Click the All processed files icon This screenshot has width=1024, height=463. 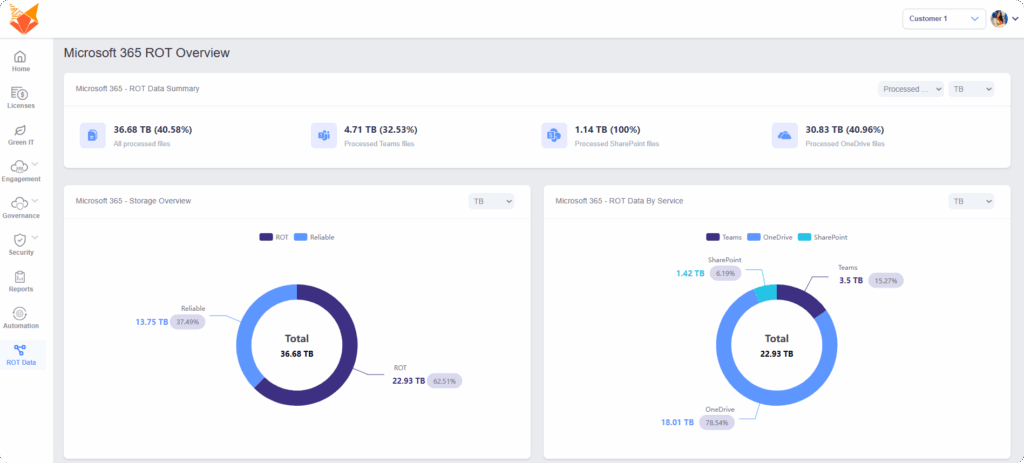coord(93,135)
